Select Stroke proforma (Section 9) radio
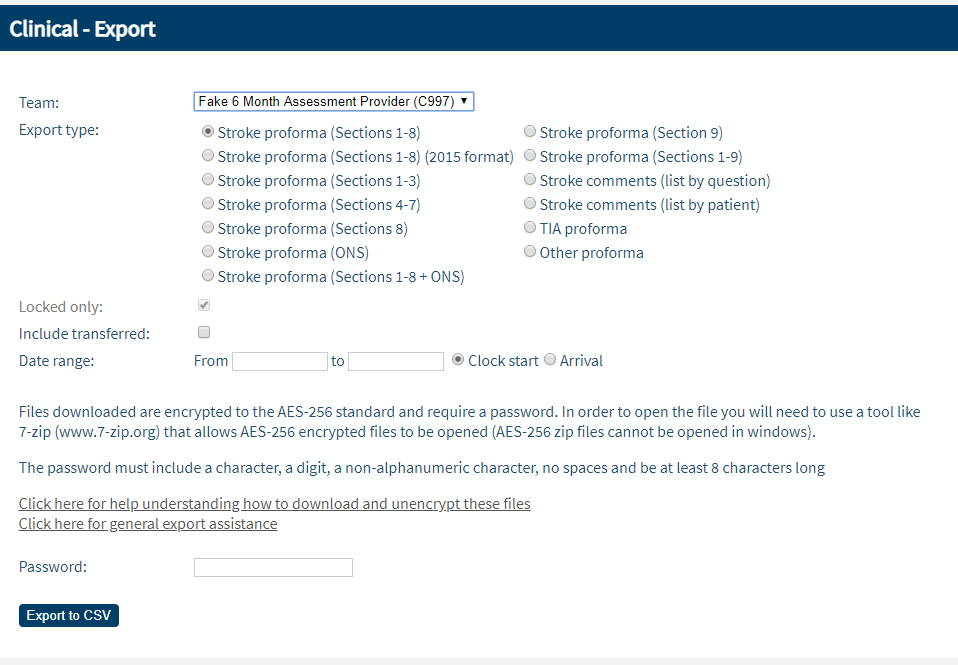This screenshot has height=665, width=958. (530, 132)
